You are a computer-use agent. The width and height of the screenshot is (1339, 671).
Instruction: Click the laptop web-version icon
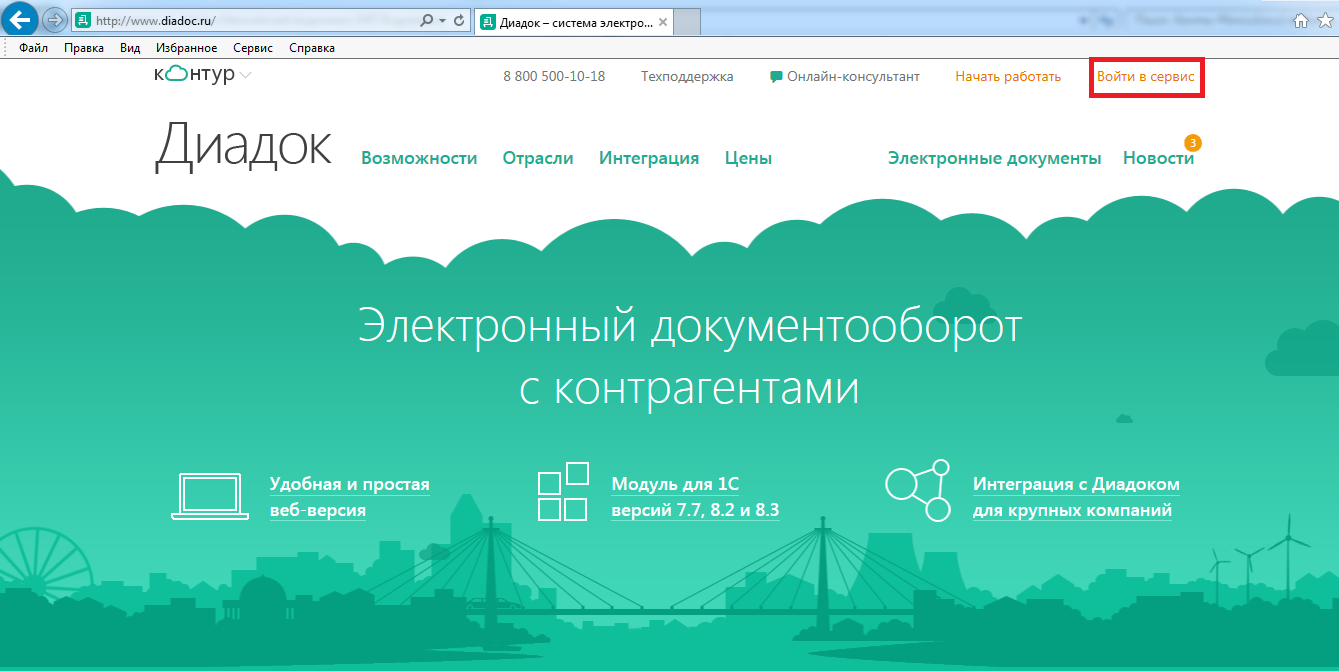pyautogui.click(x=210, y=496)
